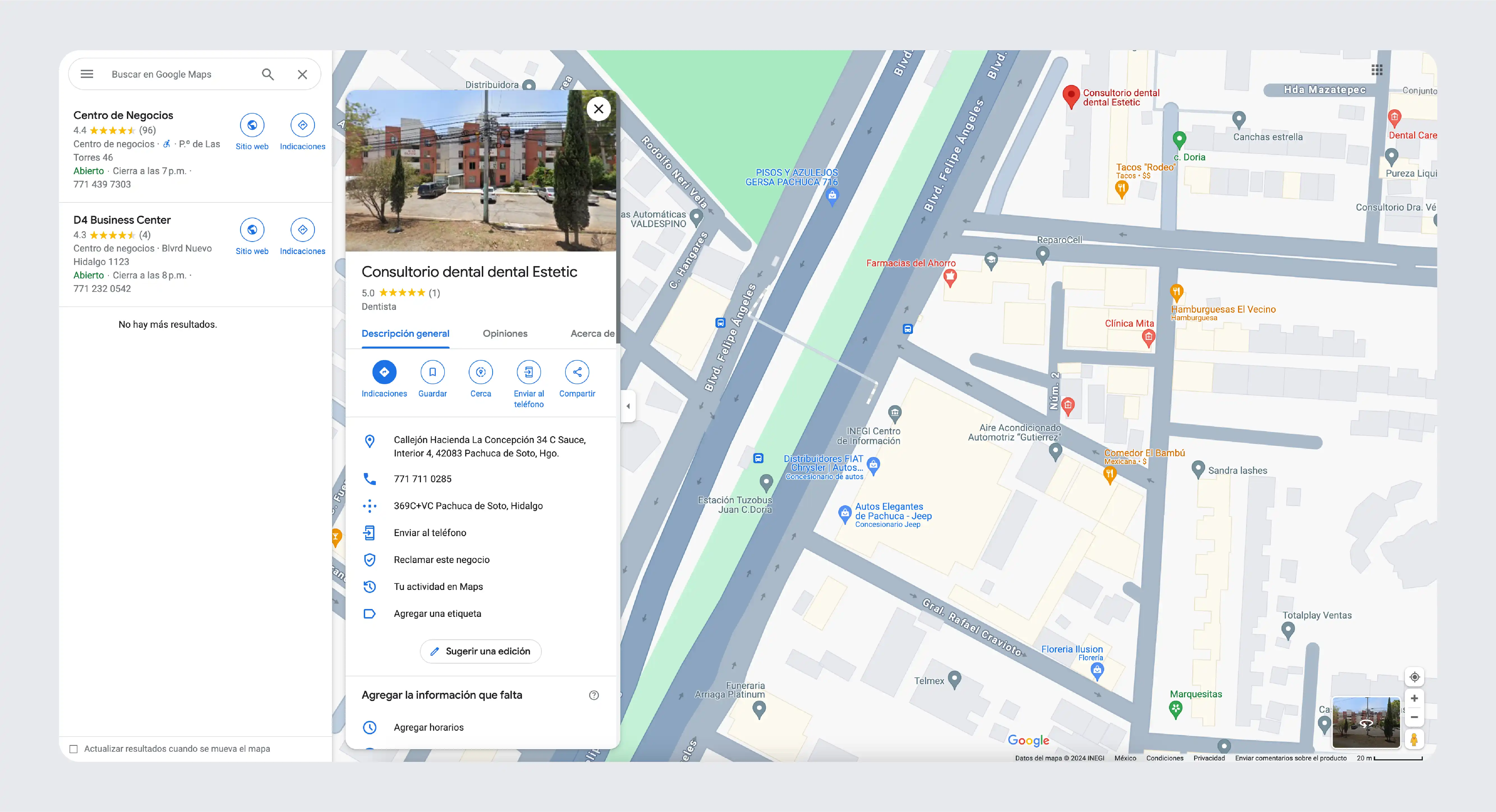Click Tacos Rodeo restaurant marker
1496x812 pixels.
[1122, 189]
